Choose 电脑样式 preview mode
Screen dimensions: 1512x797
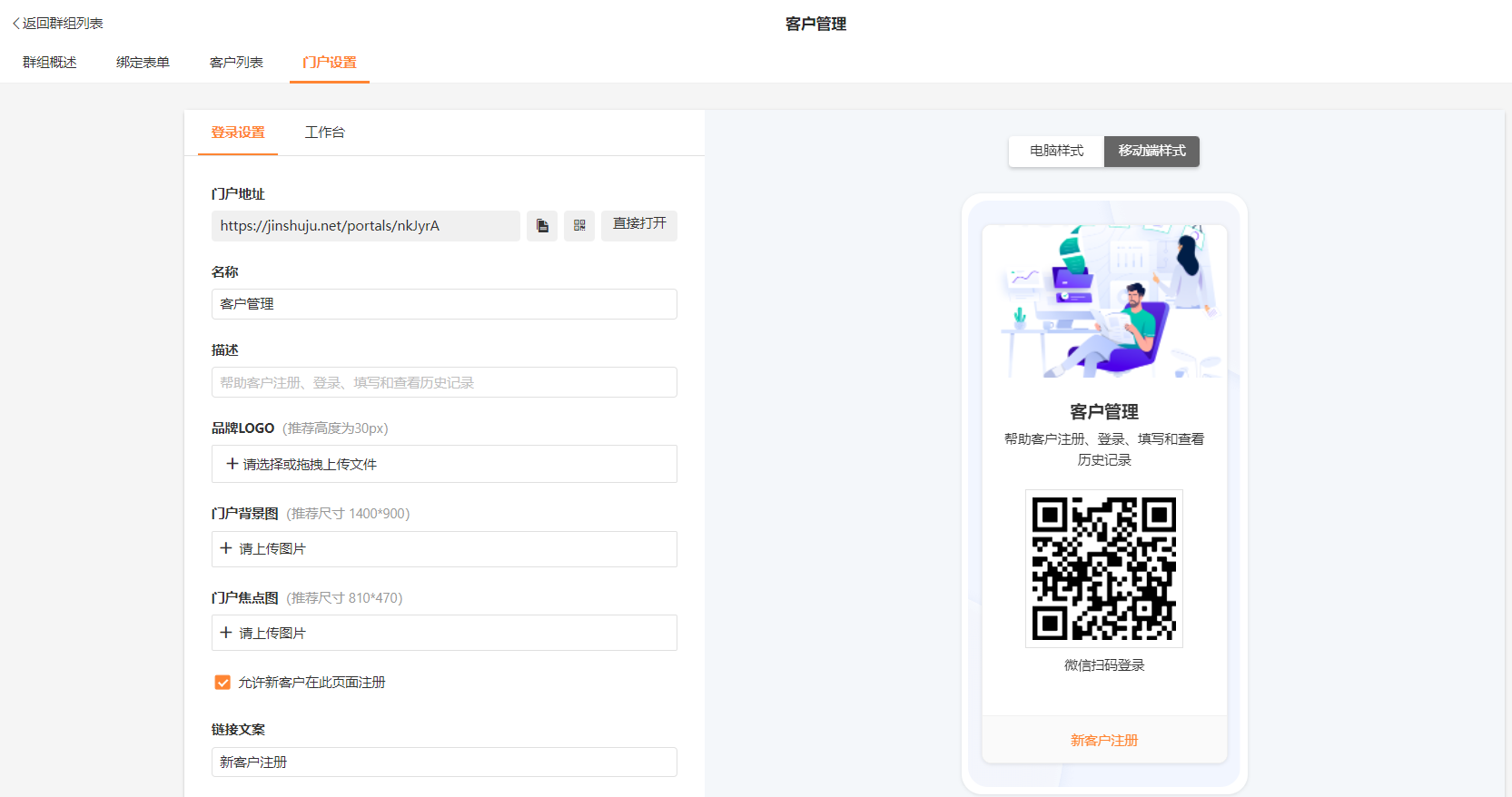click(x=1056, y=151)
